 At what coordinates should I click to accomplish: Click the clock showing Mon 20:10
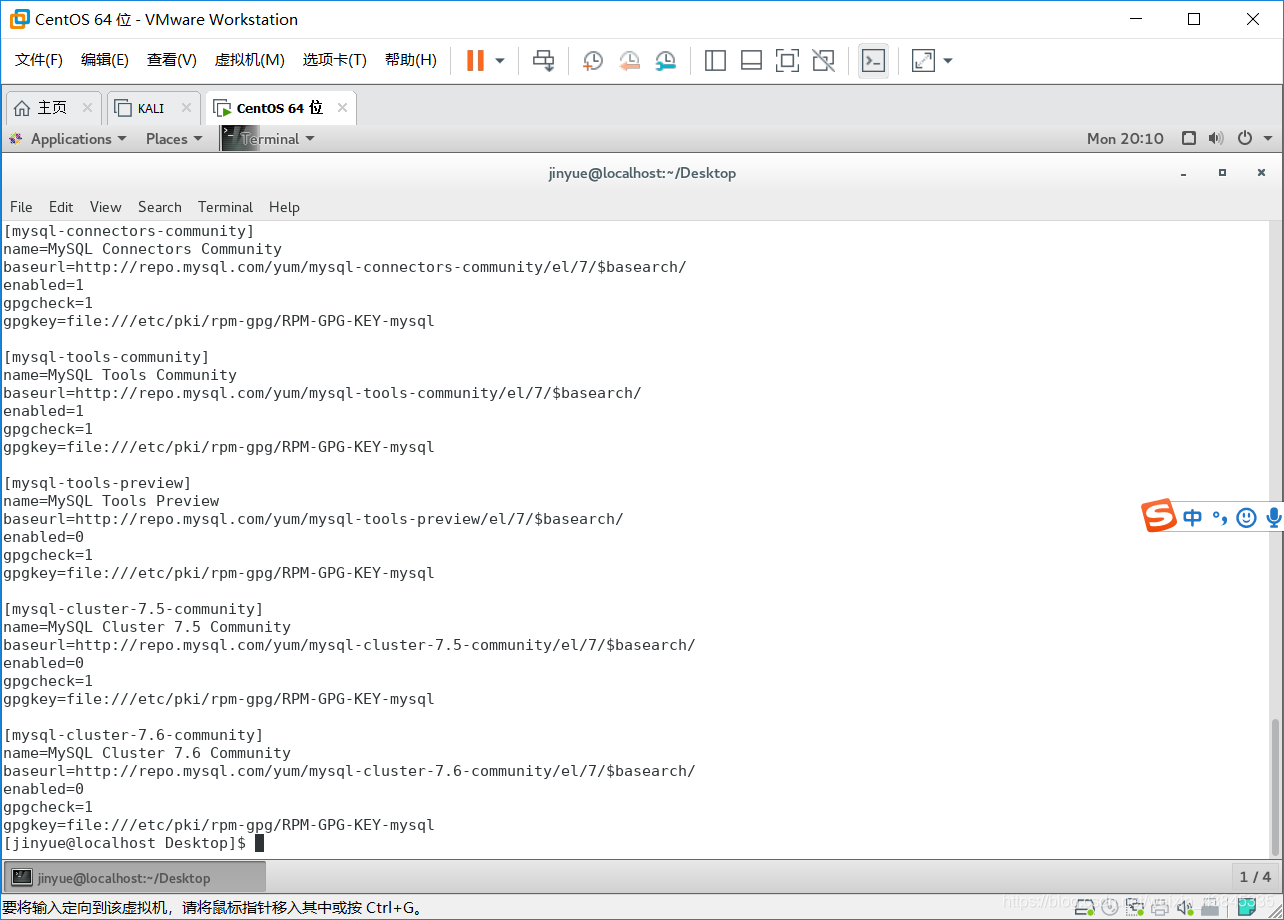click(x=1125, y=139)
